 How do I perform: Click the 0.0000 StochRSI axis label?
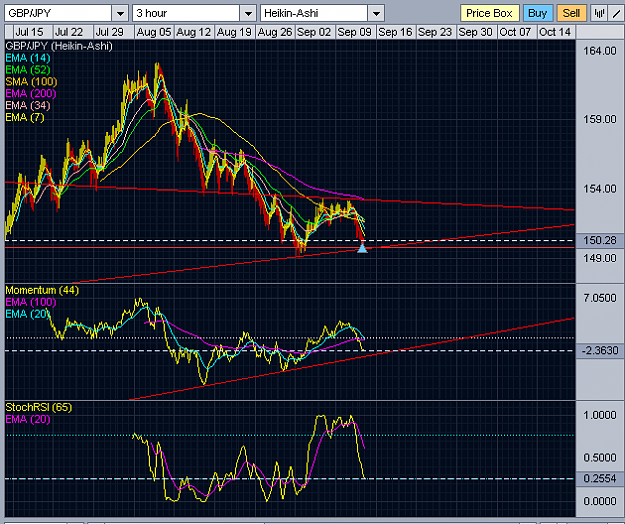[600, 501]
